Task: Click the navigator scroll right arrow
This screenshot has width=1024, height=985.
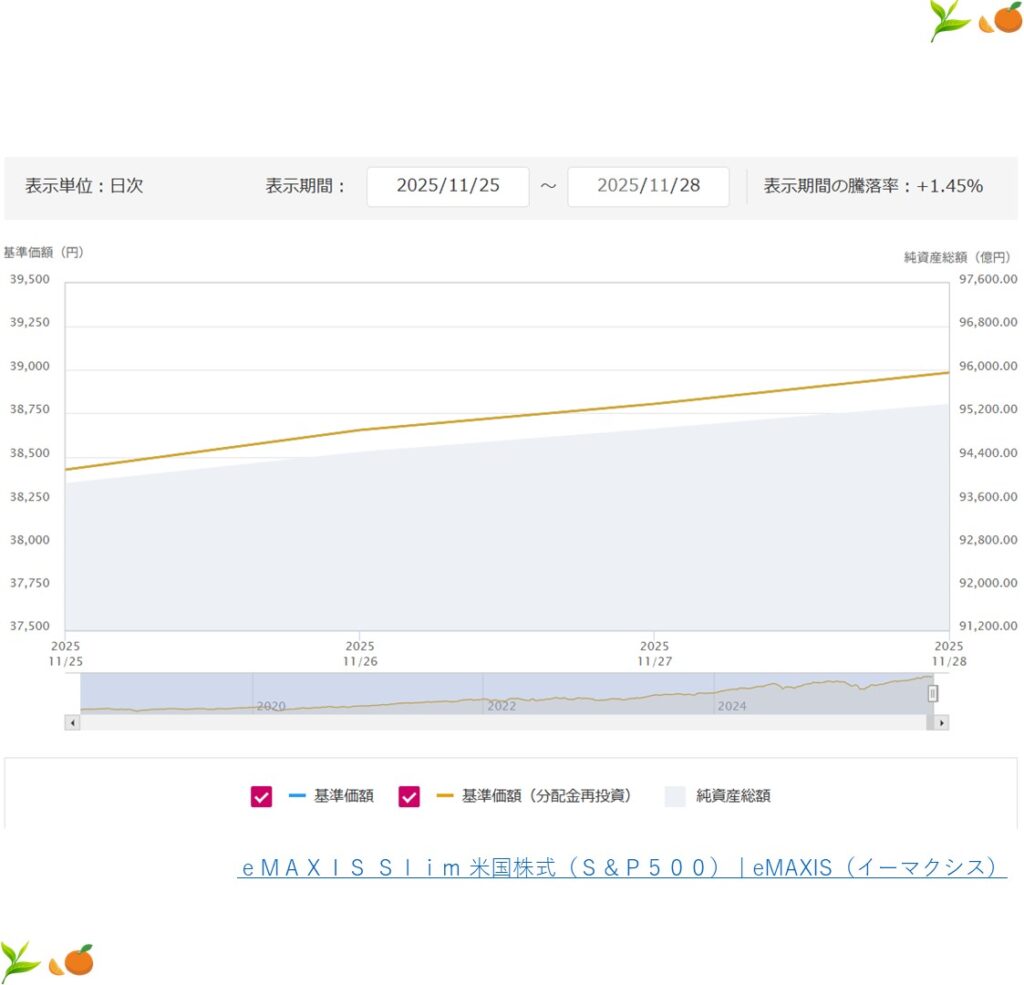Action: [x=941, y=722]
